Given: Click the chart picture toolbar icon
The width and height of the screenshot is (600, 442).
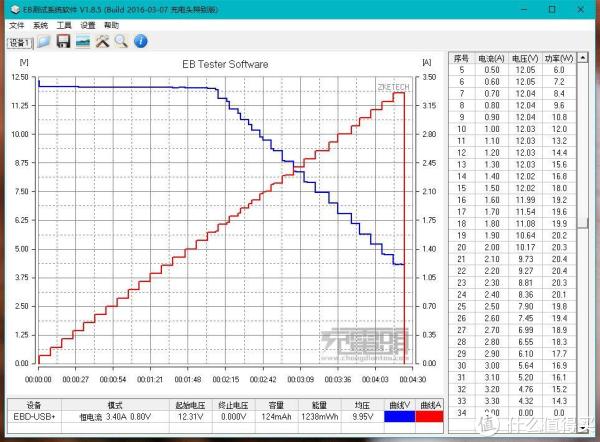Looking at the screenshot, I should [x=83, y=41].
